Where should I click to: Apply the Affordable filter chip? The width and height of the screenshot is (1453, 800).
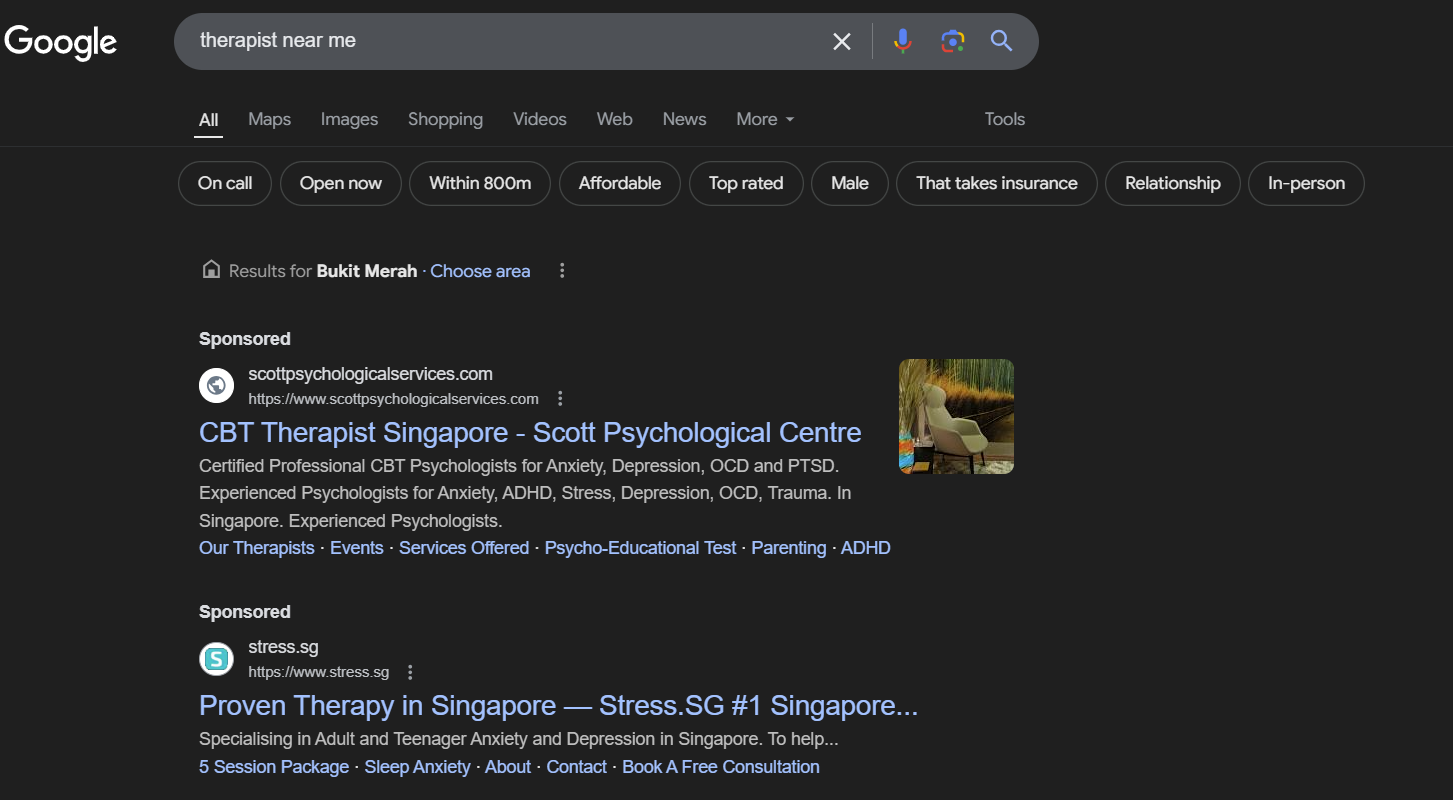point(620,183)
